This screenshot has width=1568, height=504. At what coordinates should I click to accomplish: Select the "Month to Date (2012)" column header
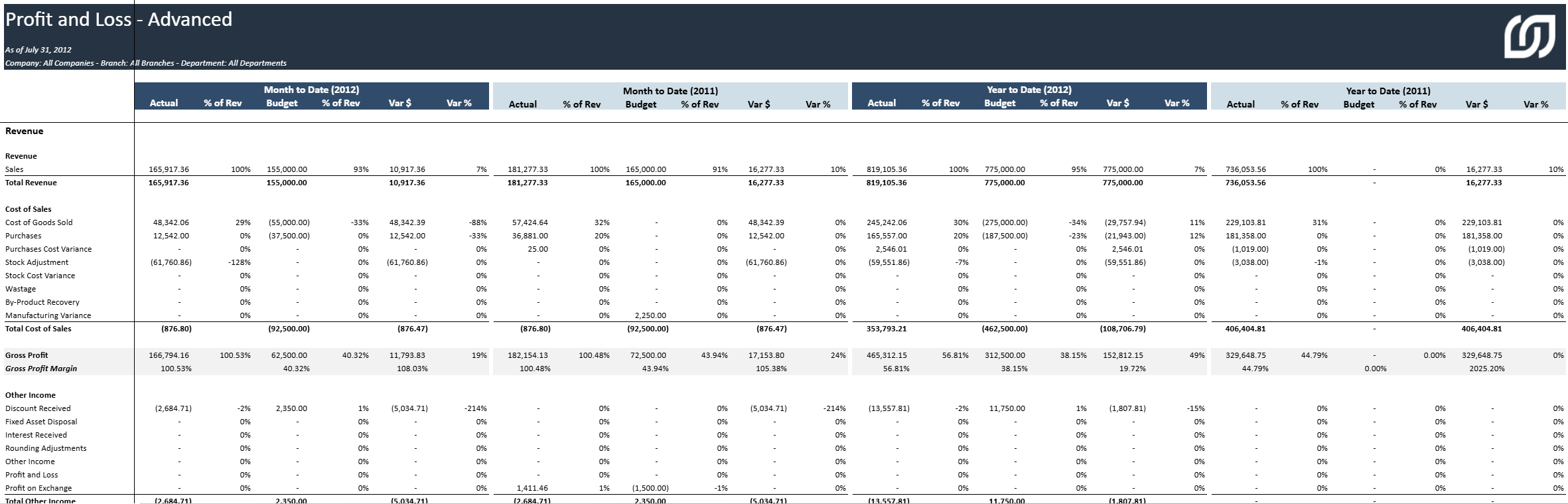click(311, 90)
